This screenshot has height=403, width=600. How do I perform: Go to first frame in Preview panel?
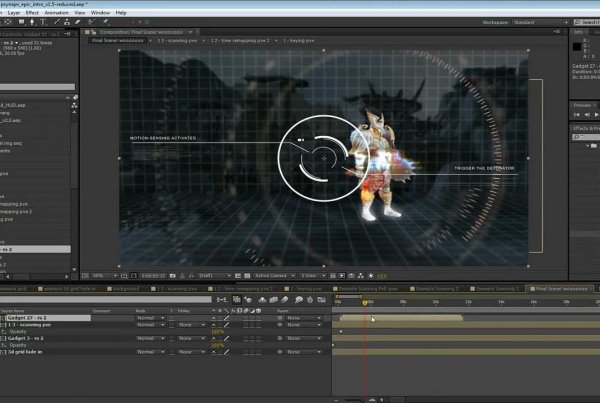click(x=576, y=114)
